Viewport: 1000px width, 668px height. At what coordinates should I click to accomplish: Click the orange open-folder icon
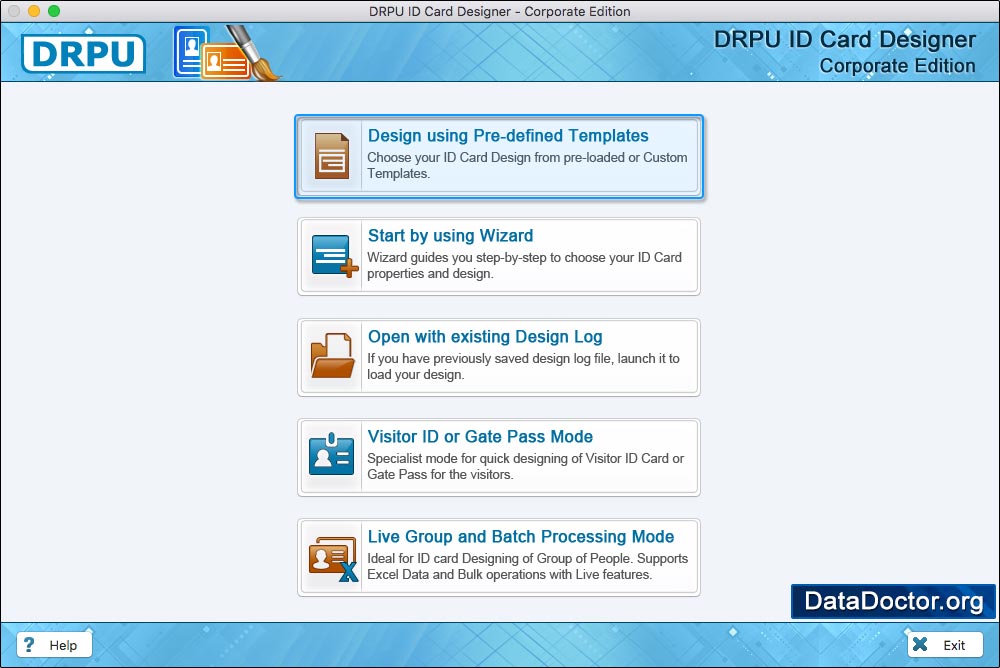[332, 355]
